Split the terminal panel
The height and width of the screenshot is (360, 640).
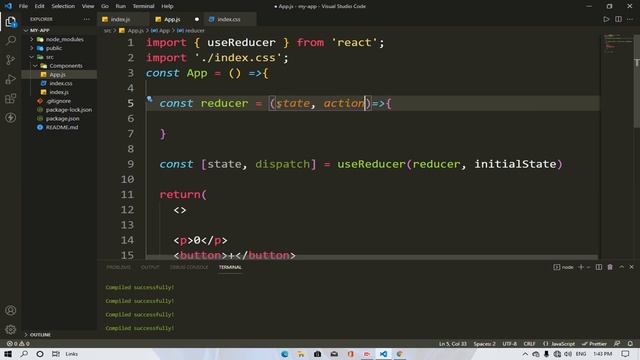pos(598,267)
